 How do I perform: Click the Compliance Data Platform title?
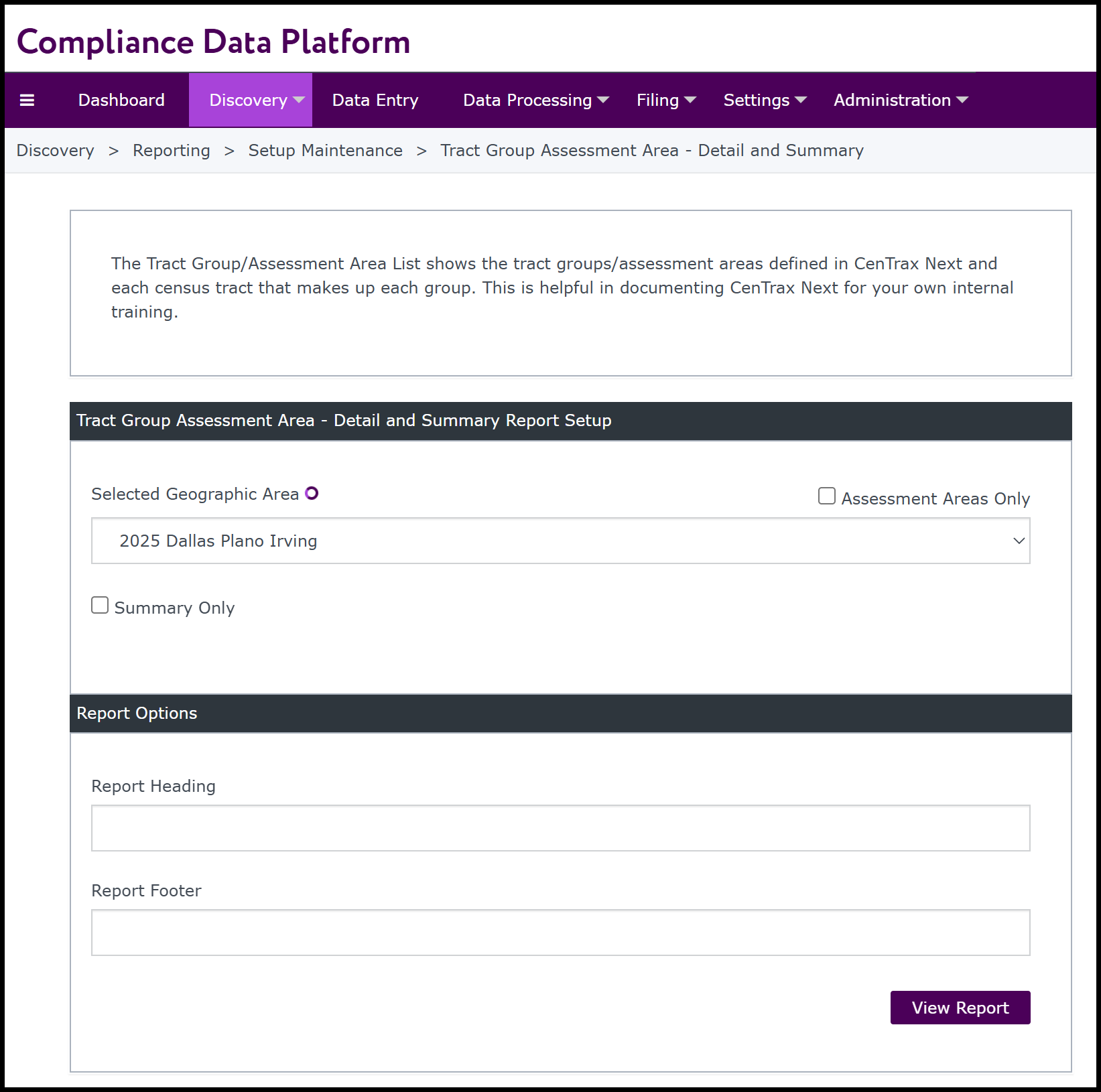coord(213,42)
